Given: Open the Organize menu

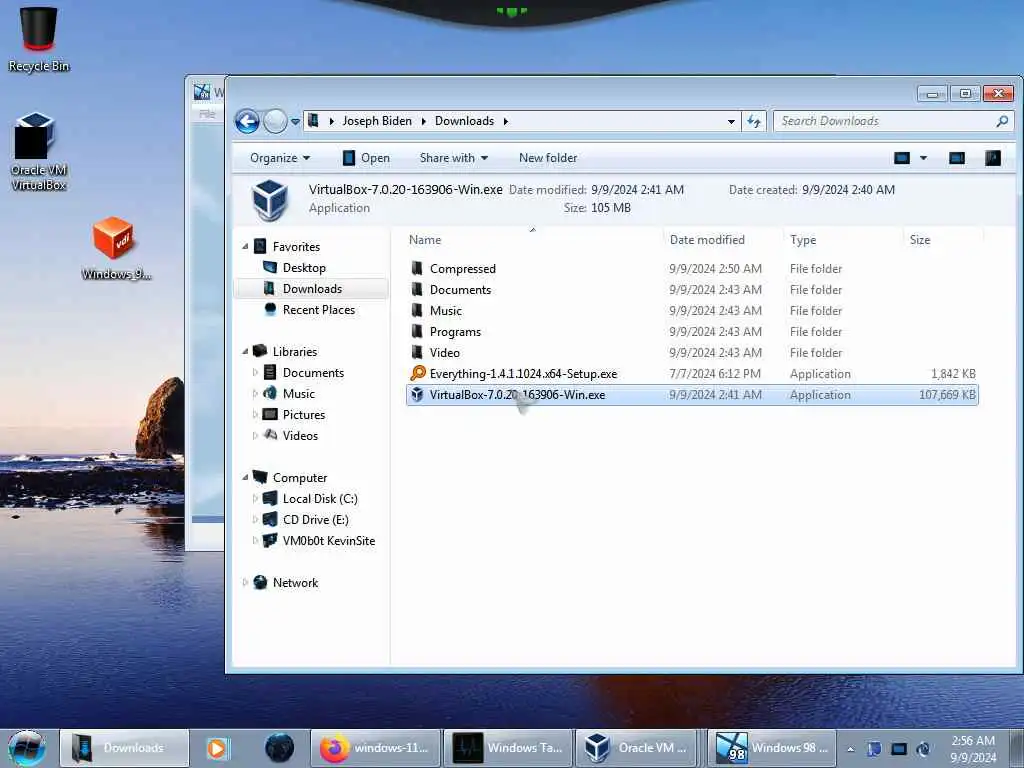Looking at the screenshot, I should pyautogui.click(x=280, y=158).
